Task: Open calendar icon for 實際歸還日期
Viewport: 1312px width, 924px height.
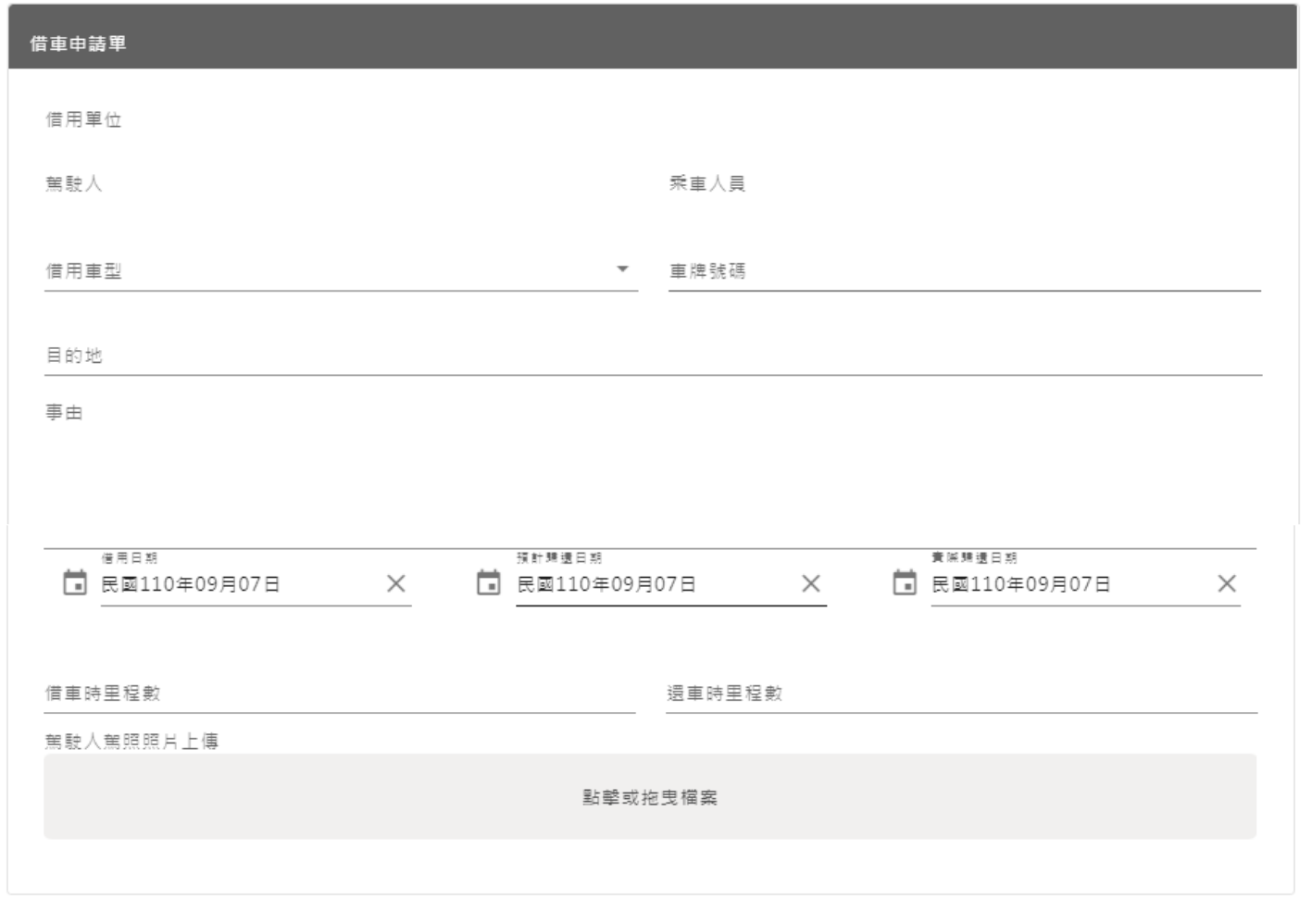Action: coord(904,583)
